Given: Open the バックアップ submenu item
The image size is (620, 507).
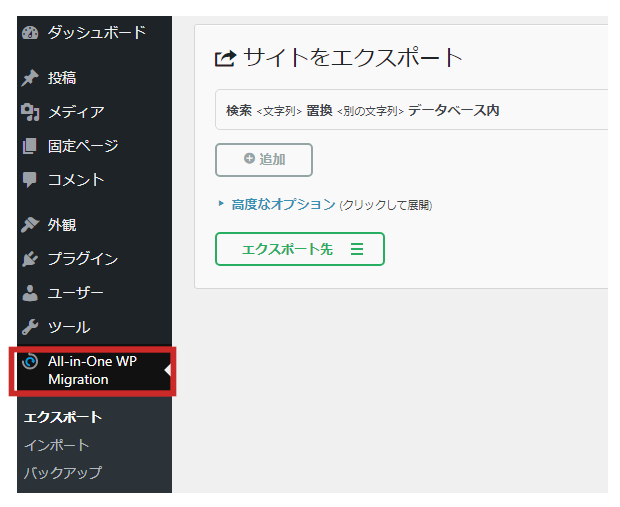Looking at the screenshot, I should coord(63,473).
